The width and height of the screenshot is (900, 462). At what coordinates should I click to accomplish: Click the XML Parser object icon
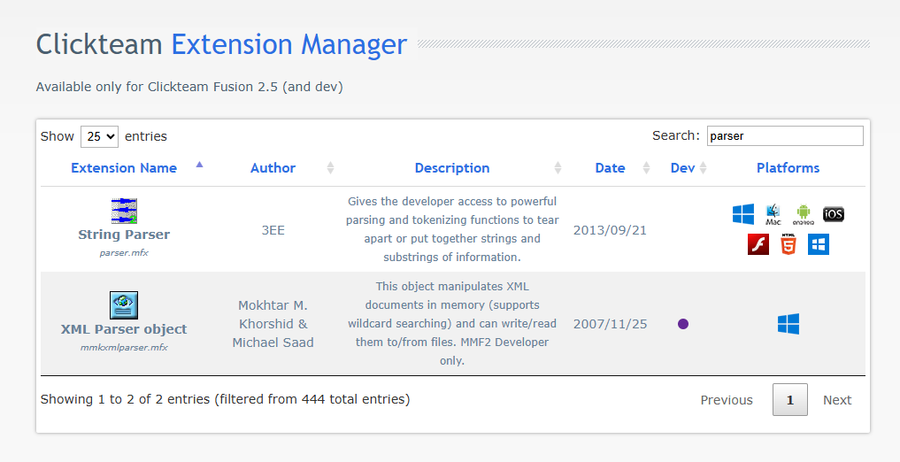point(124,305)
